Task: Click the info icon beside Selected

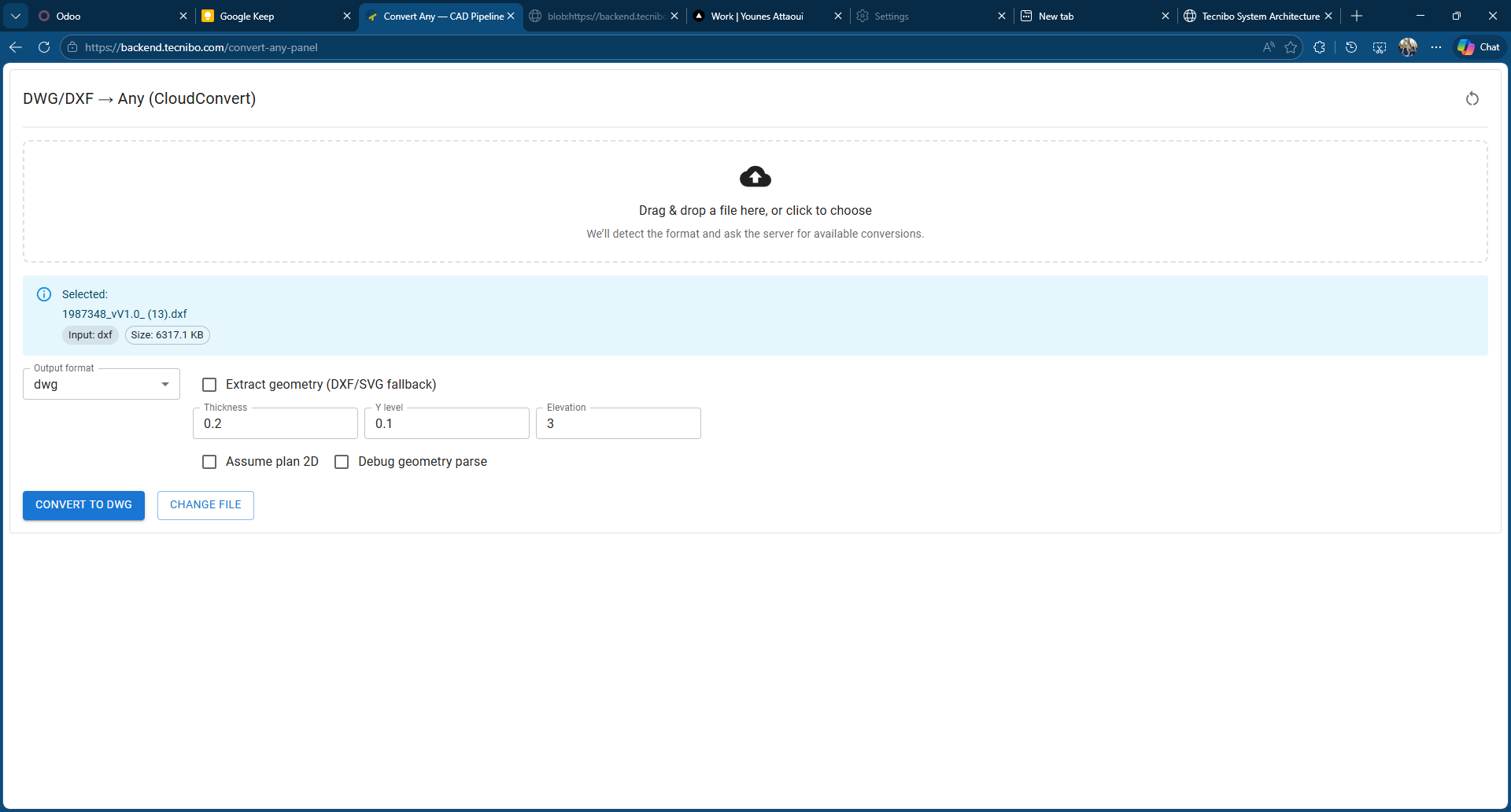Action: click(x=44, y=294)
